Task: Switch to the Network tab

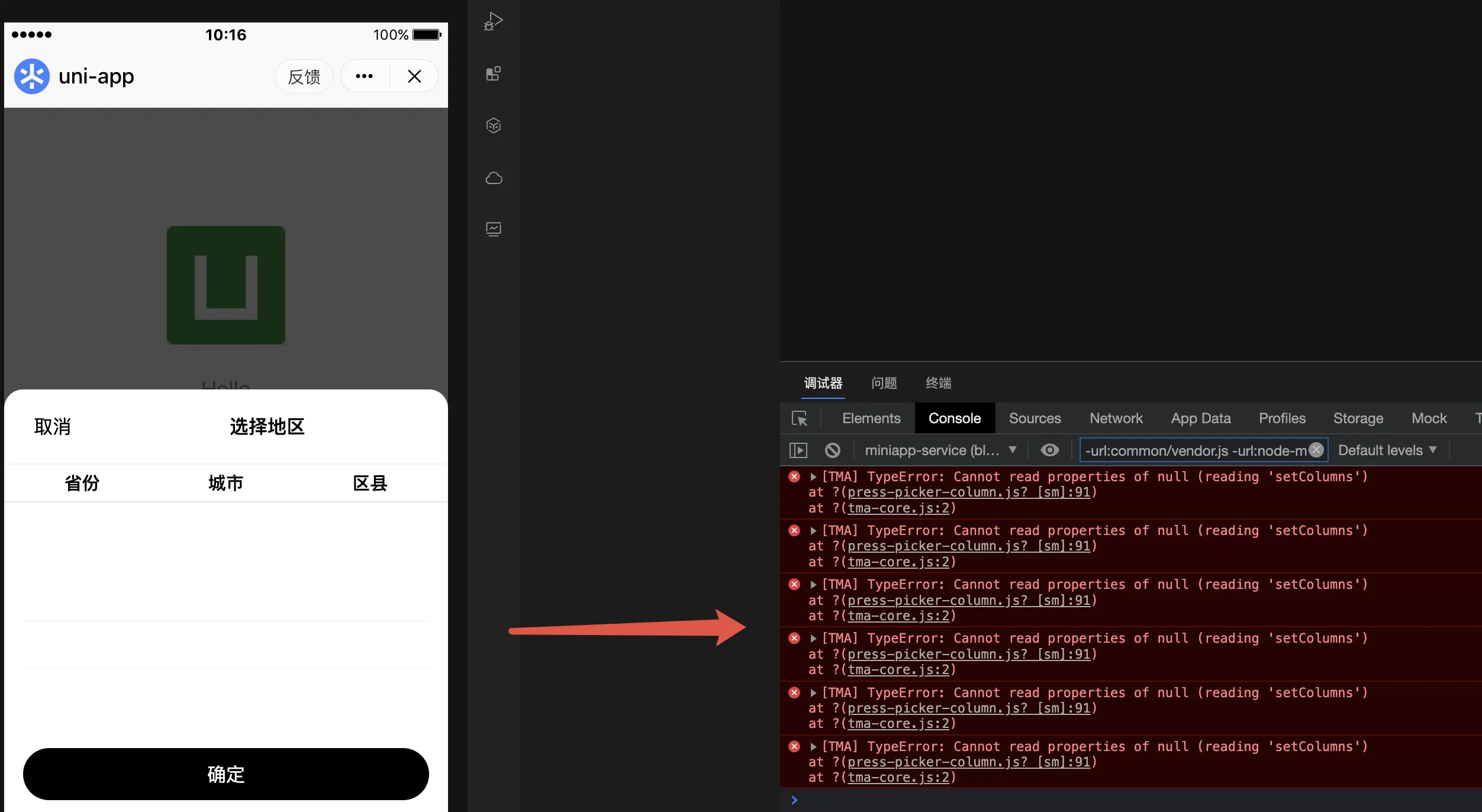Action: (1116, 418)
